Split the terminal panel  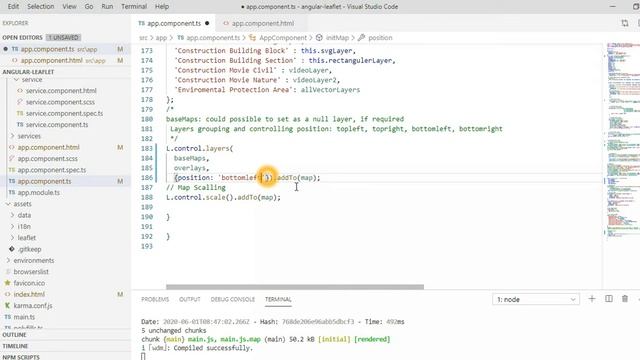pyautogui.click(x=609, y=299)
